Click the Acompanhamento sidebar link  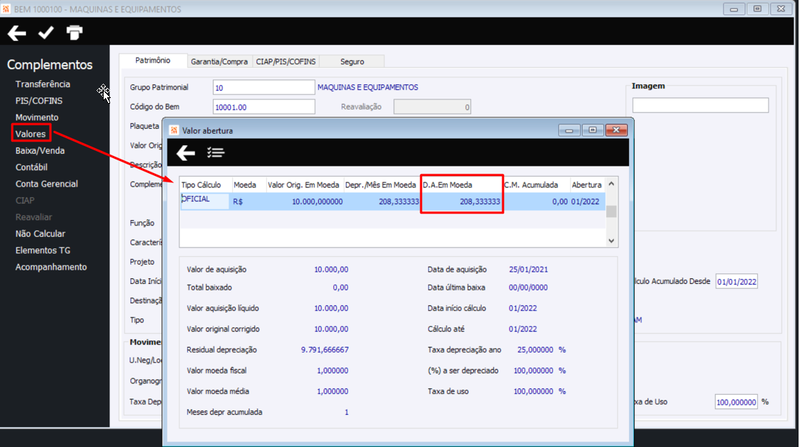click(51, 267)
